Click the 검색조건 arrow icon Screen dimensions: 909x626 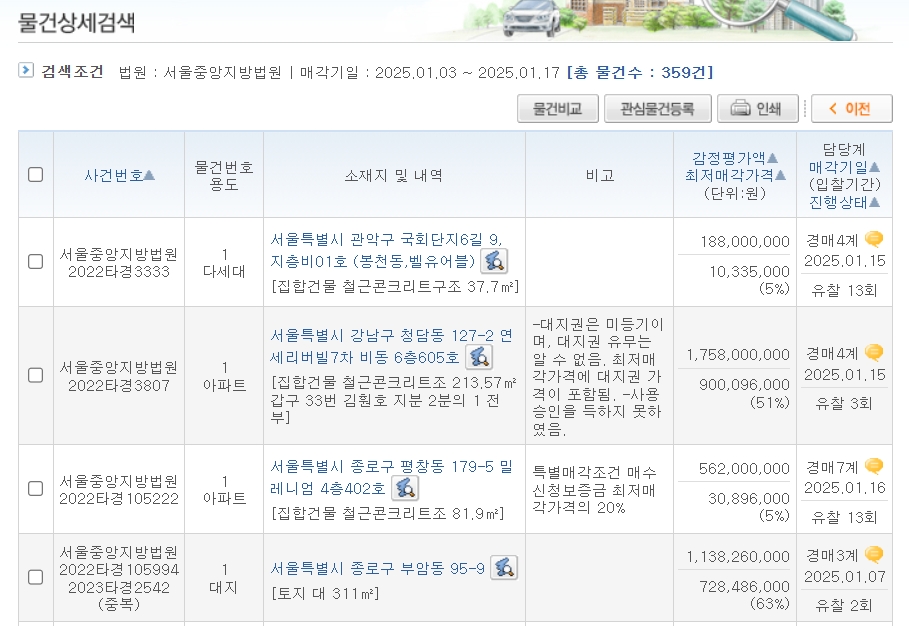pyautogui.click(x=26, y=70)
